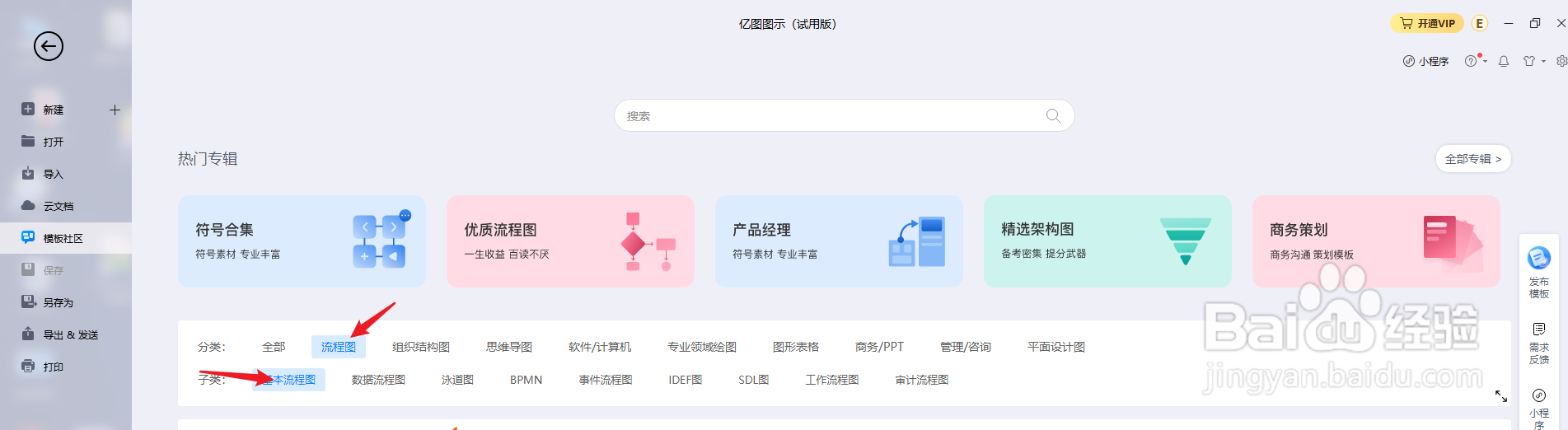The image size is (1568, 430).
Task: Select the 平面设计图 category tab
Action: pos(1056,347)
